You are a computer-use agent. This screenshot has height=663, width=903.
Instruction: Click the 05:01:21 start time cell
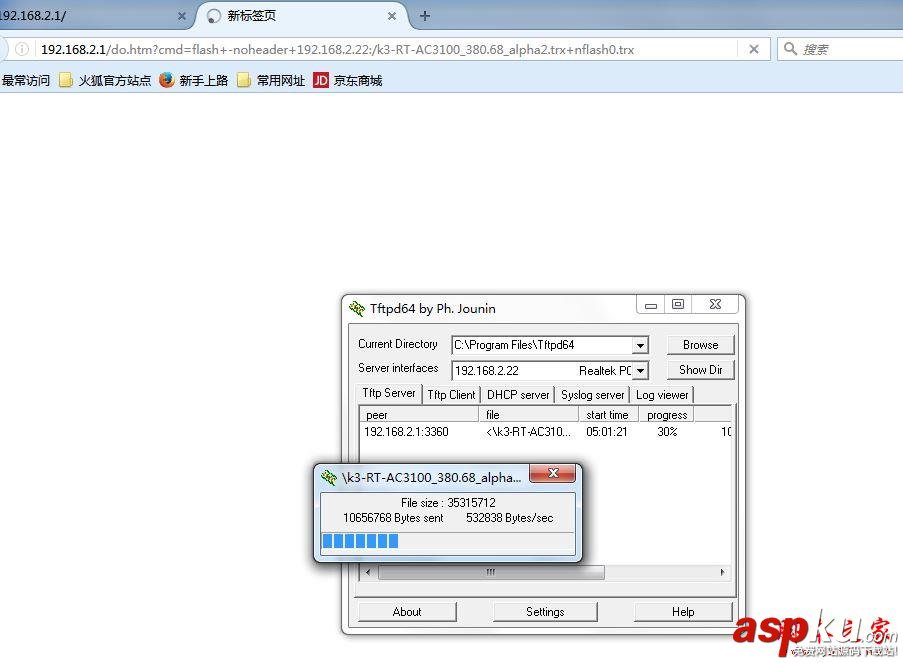(607, 431)
